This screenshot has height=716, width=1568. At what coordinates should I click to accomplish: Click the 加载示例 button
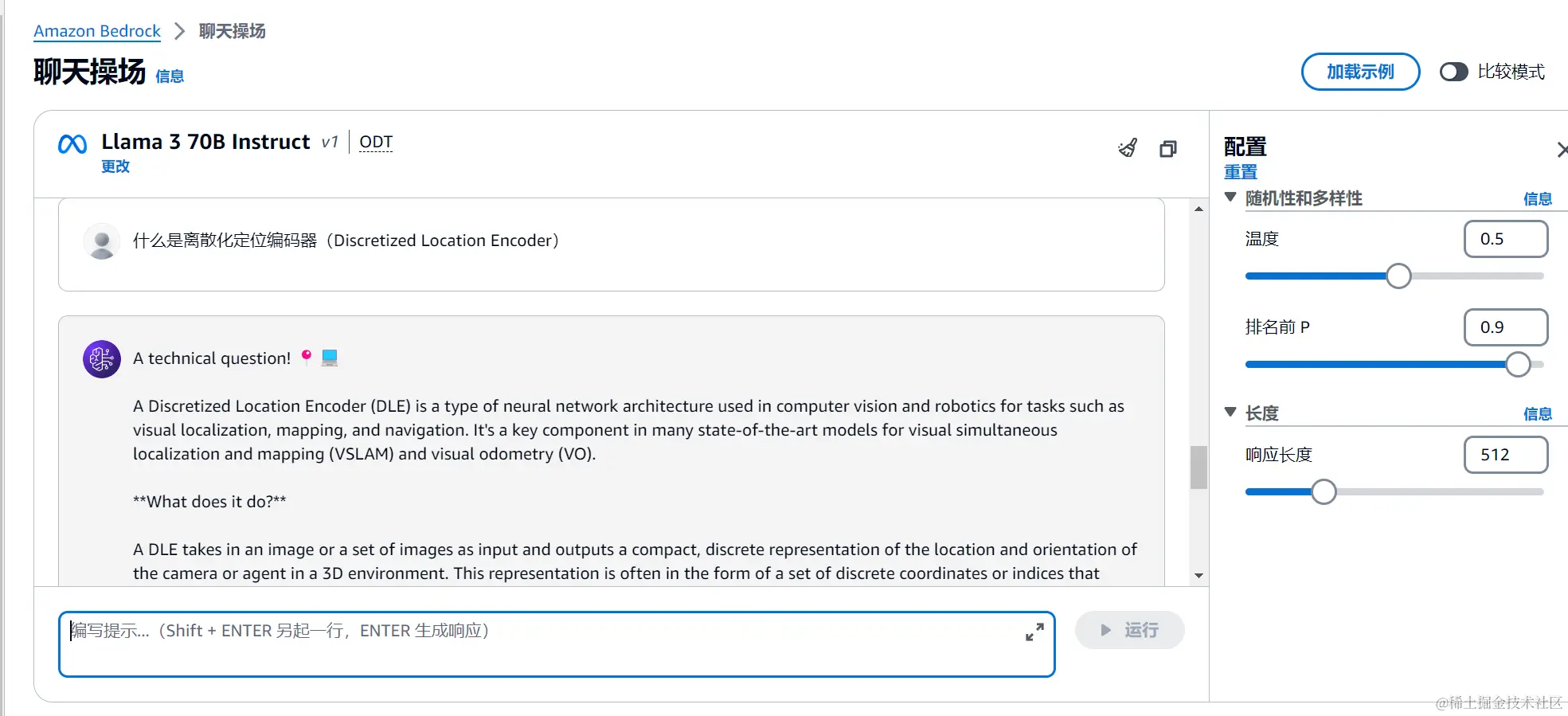[x=1360, y=72]
